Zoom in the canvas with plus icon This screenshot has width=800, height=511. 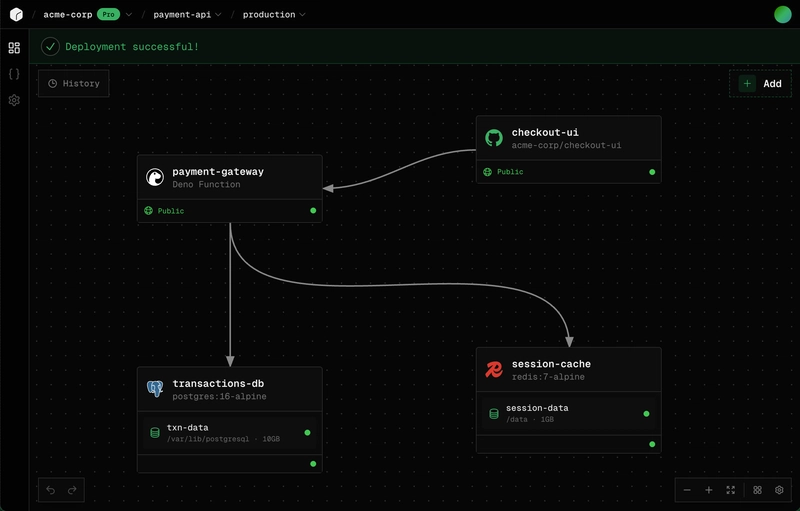[709, 490]
